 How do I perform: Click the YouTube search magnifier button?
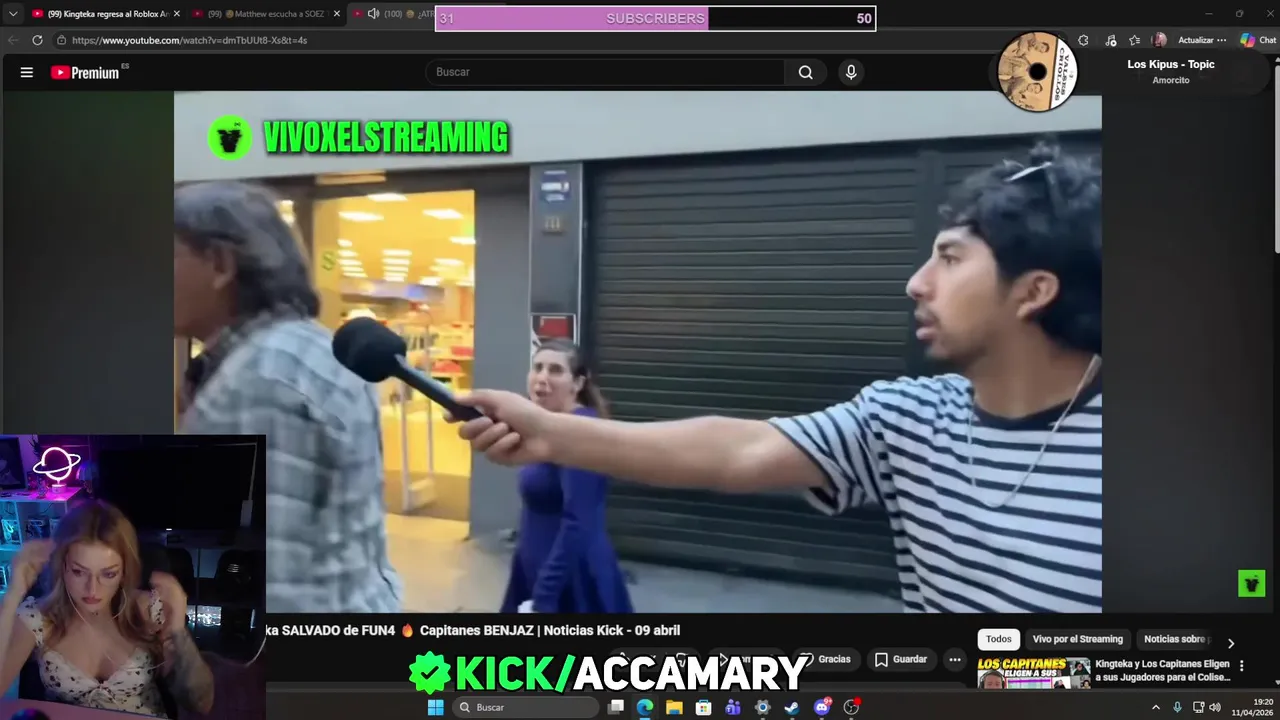(x=806, y=72)
